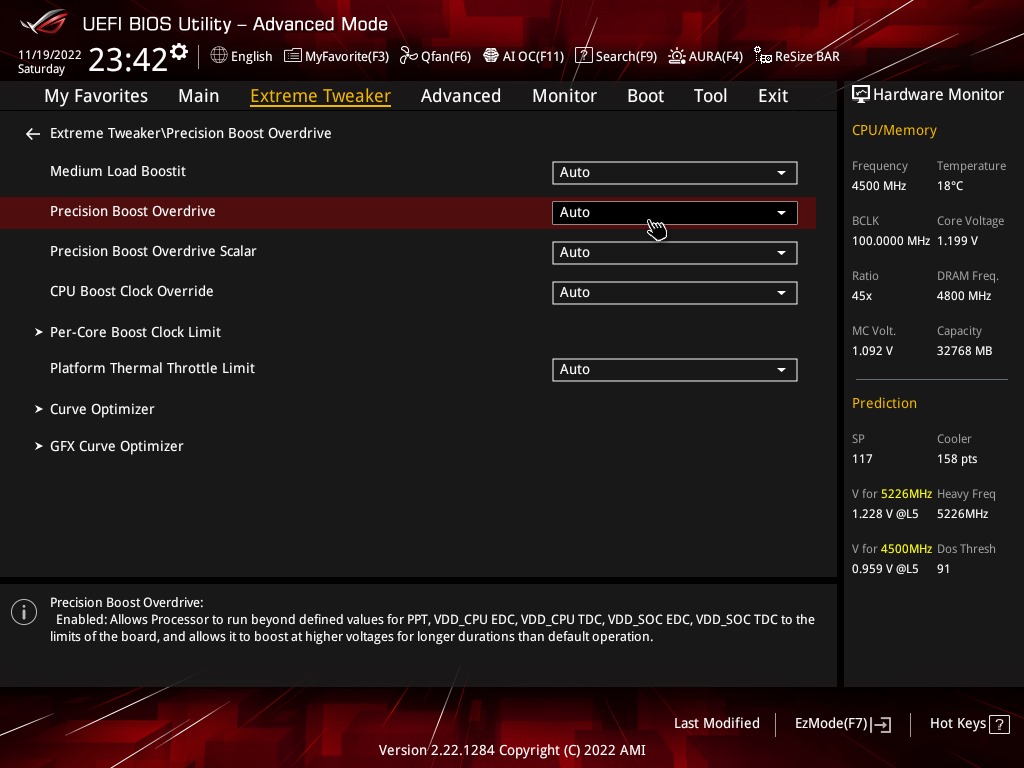Click the globe language icon
Image resolution: width=1024 pixels, height=768 pixels.
pos(219,56)
